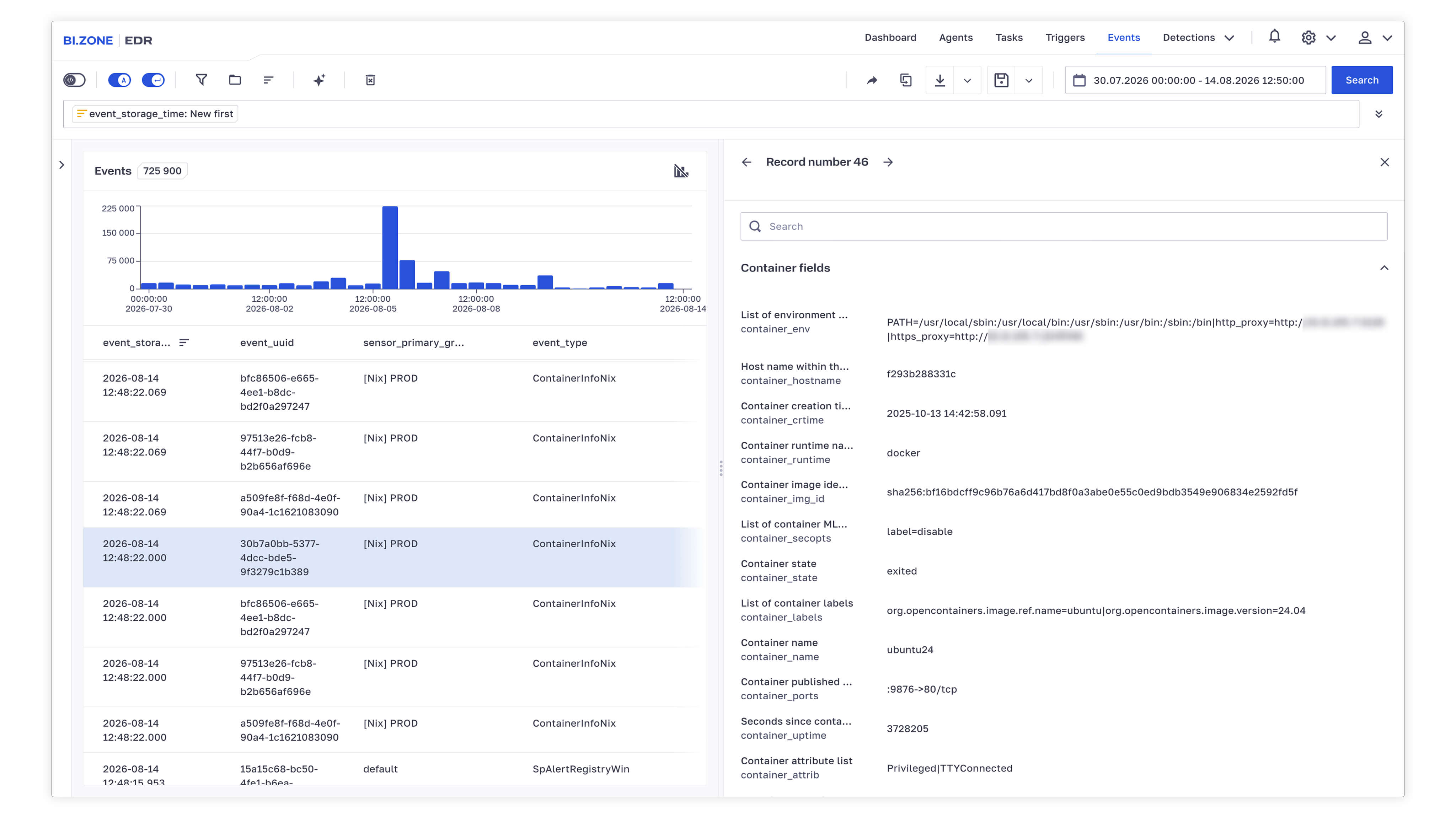Image resolution: width=1456 pixels, height=818 pixels.
Task: Open the saved queries folder icon
Action: point(235,80)
